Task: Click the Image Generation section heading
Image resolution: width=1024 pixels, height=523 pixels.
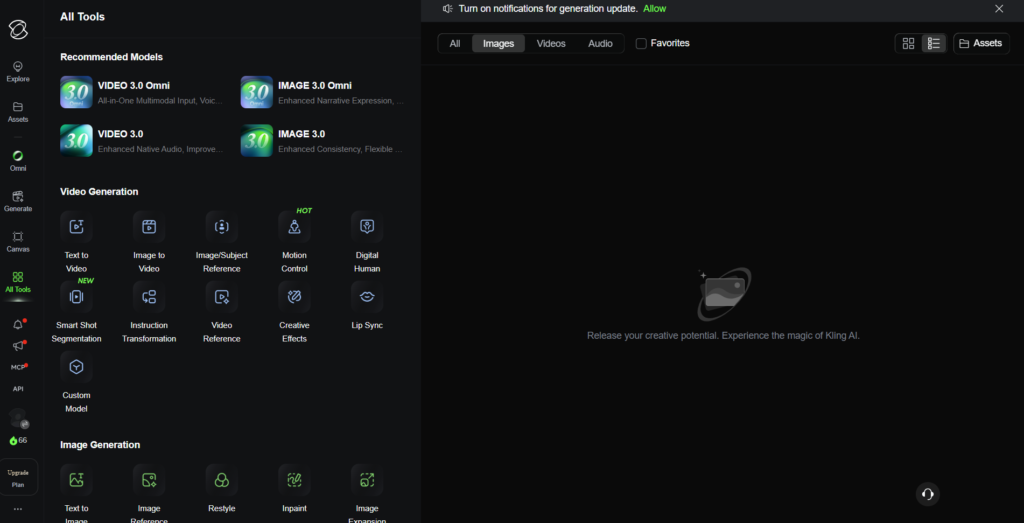Action: 100,445
